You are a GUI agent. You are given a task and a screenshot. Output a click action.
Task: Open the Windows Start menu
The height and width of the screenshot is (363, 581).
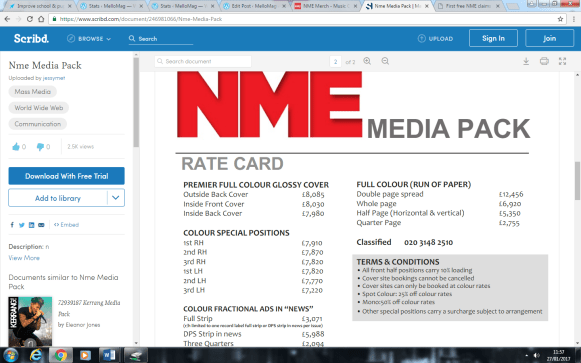10,355
